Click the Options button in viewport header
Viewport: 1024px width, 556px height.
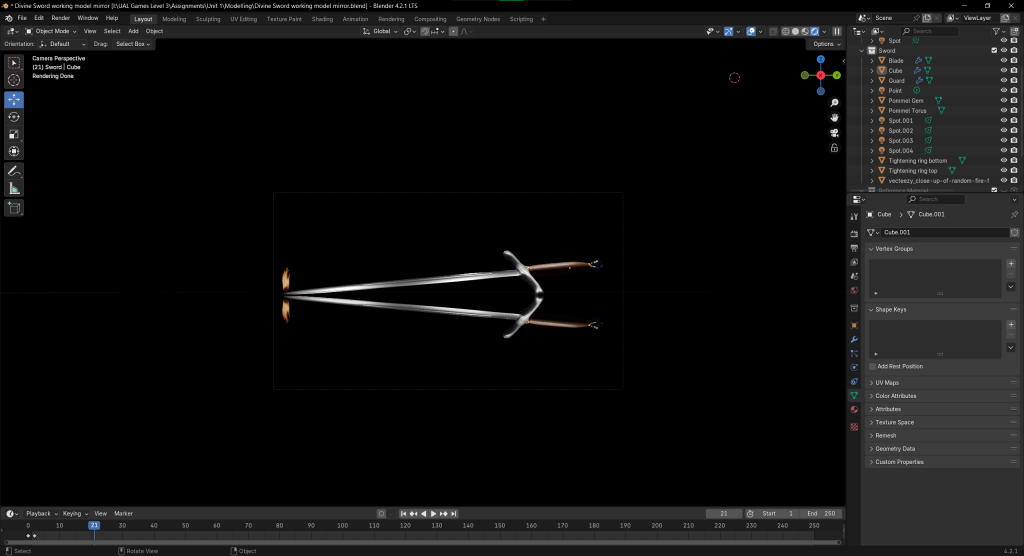[825, 44]
